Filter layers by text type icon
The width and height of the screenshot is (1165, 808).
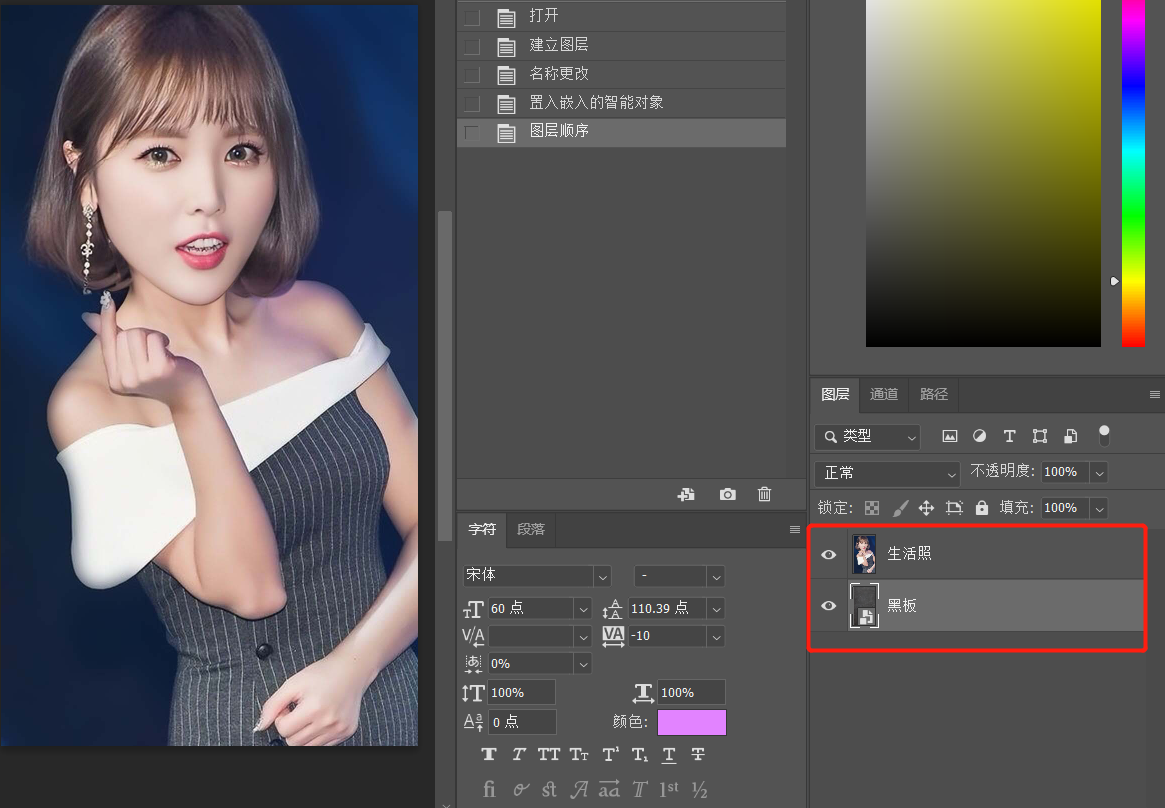[x=1010, y=436]
